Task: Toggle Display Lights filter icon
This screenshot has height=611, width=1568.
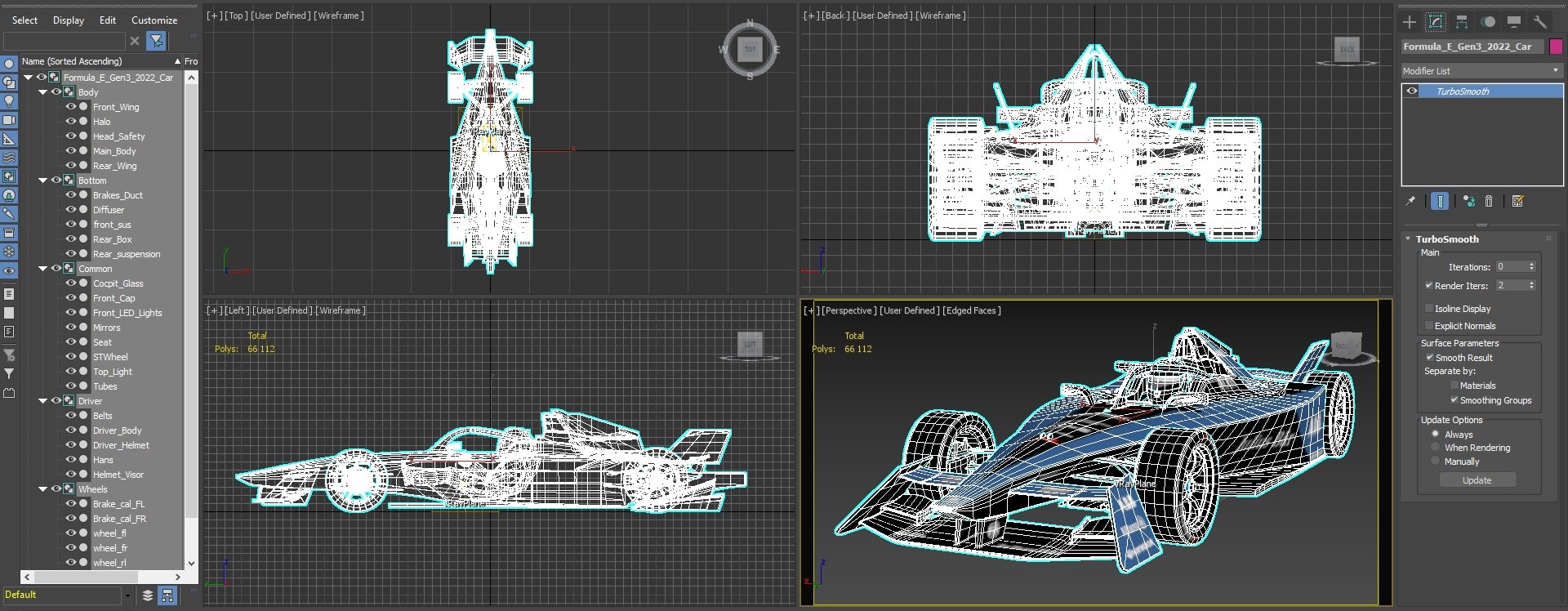Action: [x=9, y=101]
